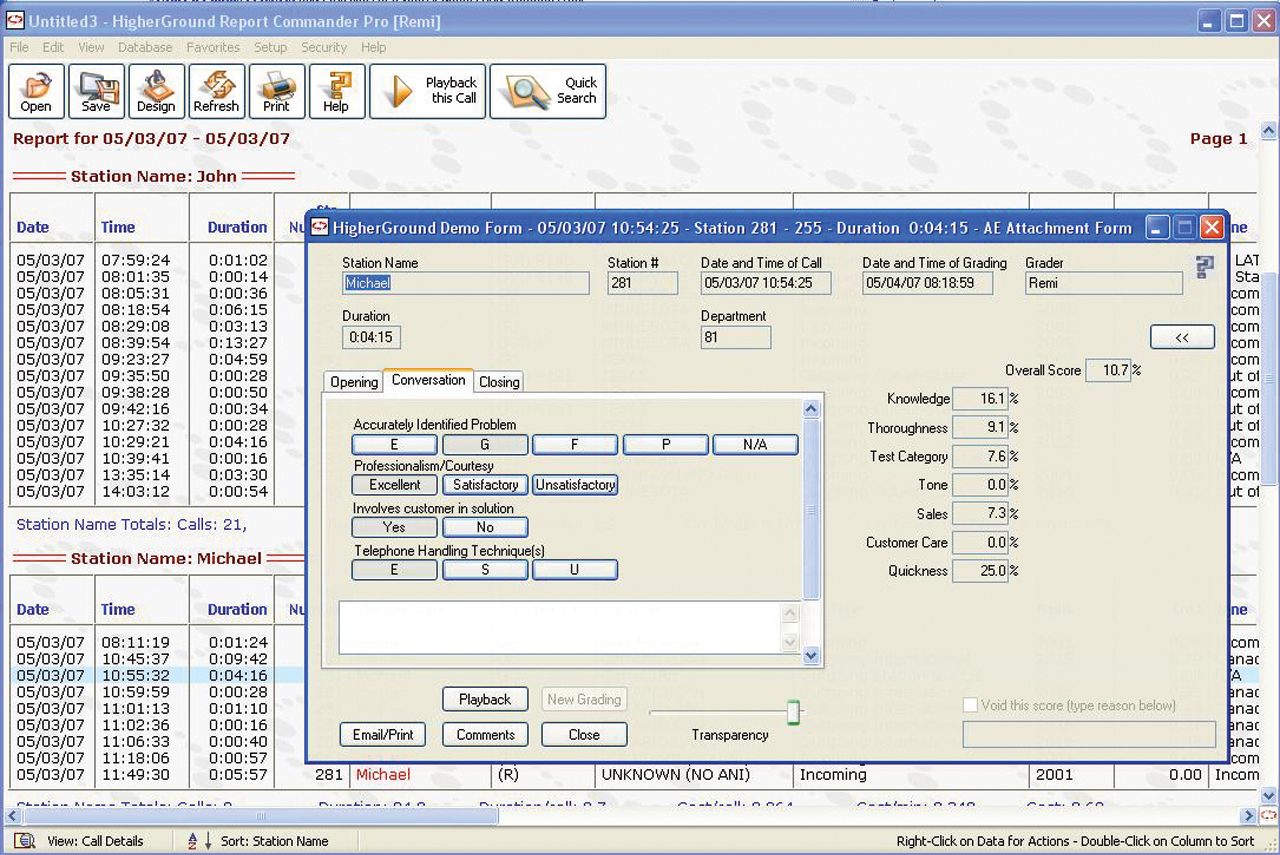Click the void reason text box
This screenshot has height=855, width=1280.
(x=1089, y=734)
